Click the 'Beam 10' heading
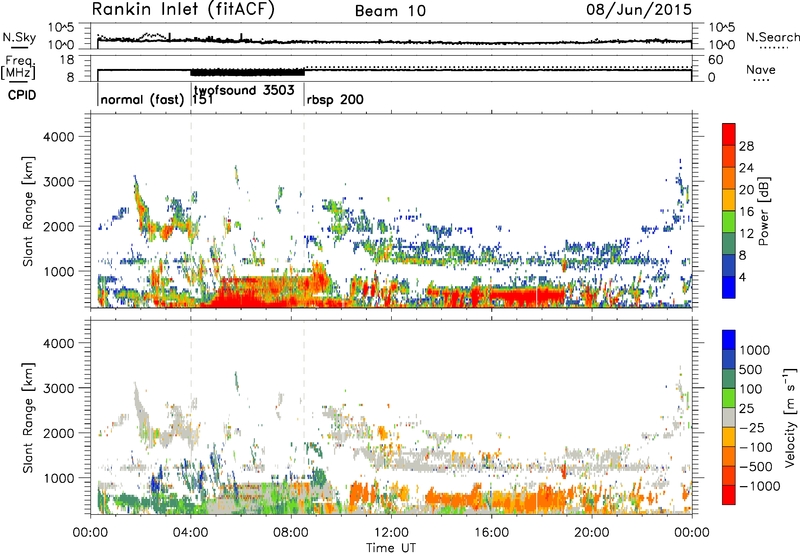This screenshot has width=800, height=554. 390,11
